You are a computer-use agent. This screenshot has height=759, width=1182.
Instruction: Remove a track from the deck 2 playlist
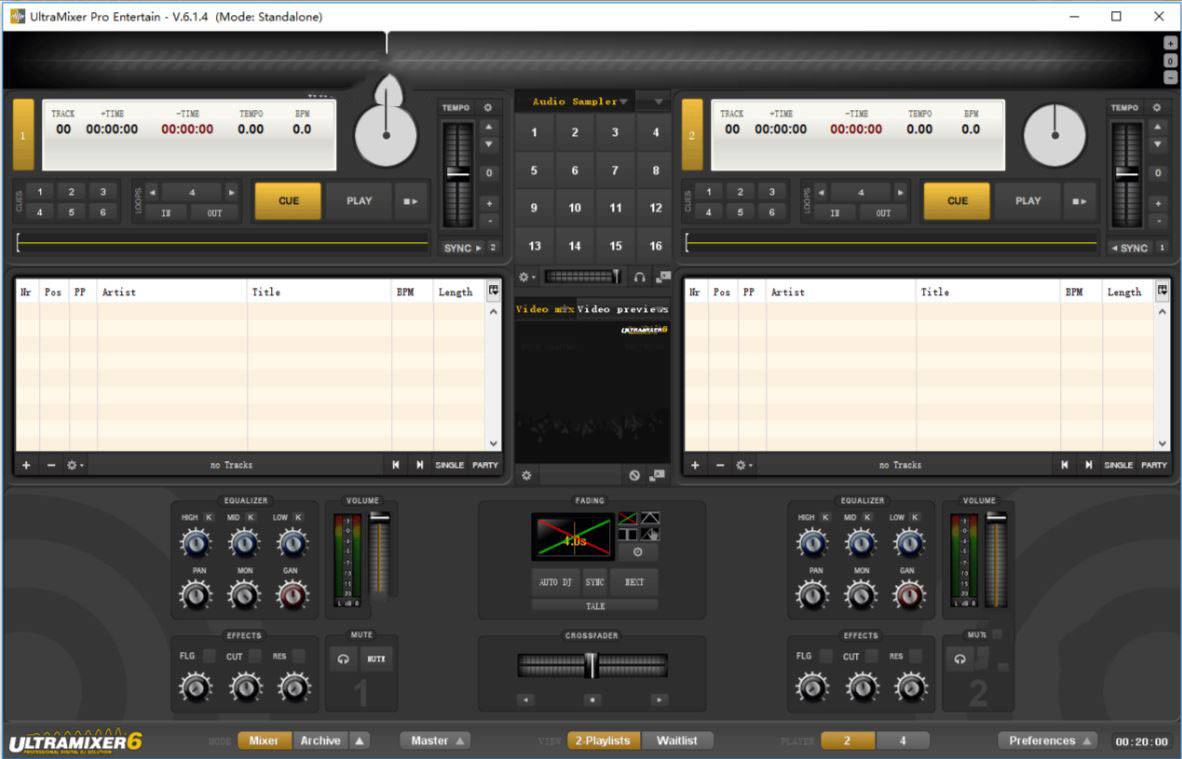[x=720, y=465]
